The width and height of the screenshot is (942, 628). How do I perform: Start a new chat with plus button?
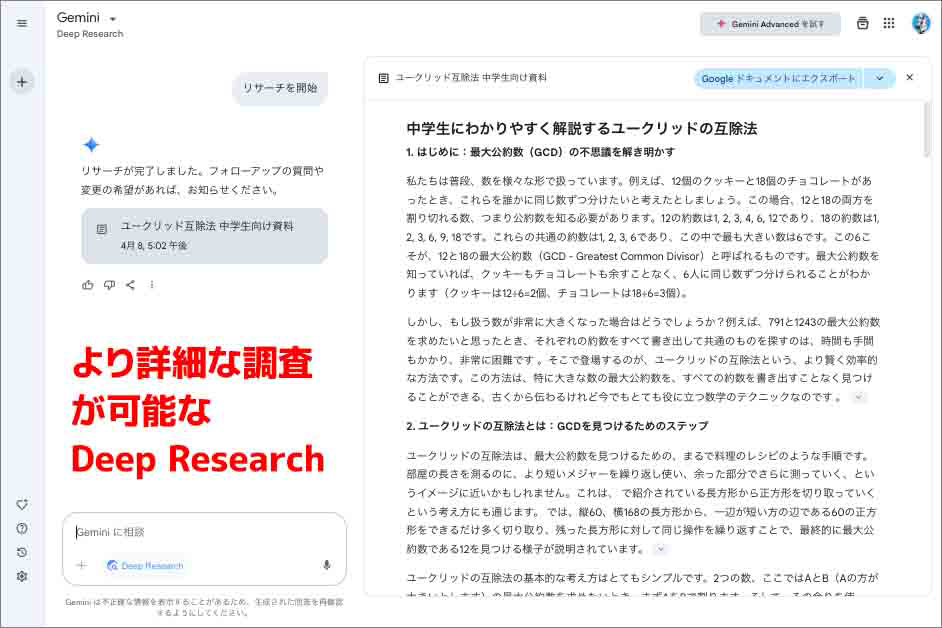click(22, 82)
